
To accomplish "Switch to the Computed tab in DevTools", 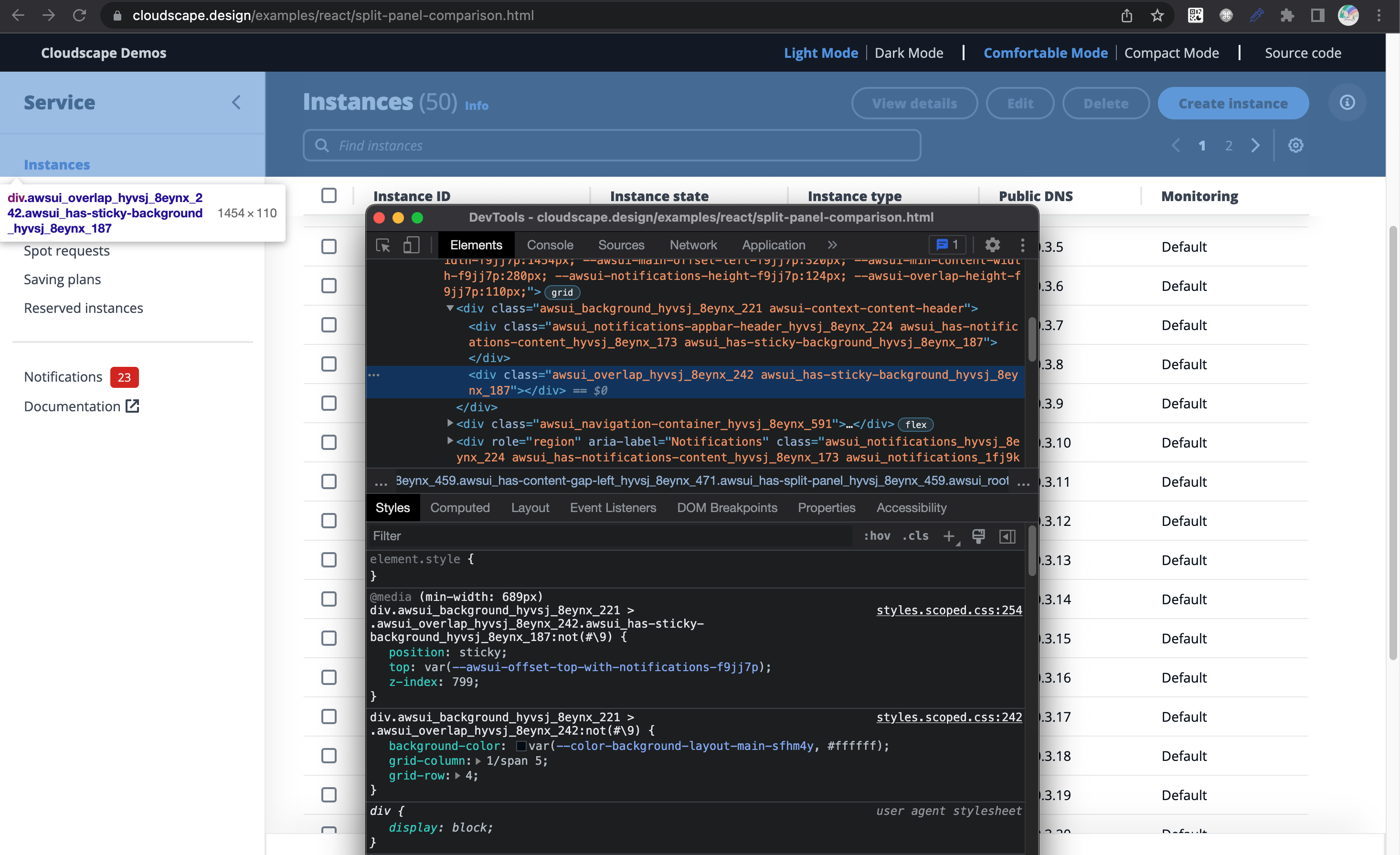I will click(x=460, y=508).
